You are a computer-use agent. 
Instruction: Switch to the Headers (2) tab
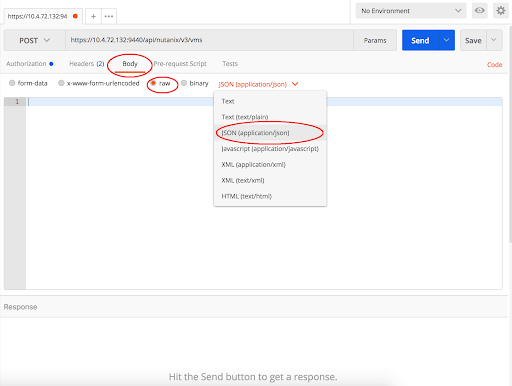[87, 64]
